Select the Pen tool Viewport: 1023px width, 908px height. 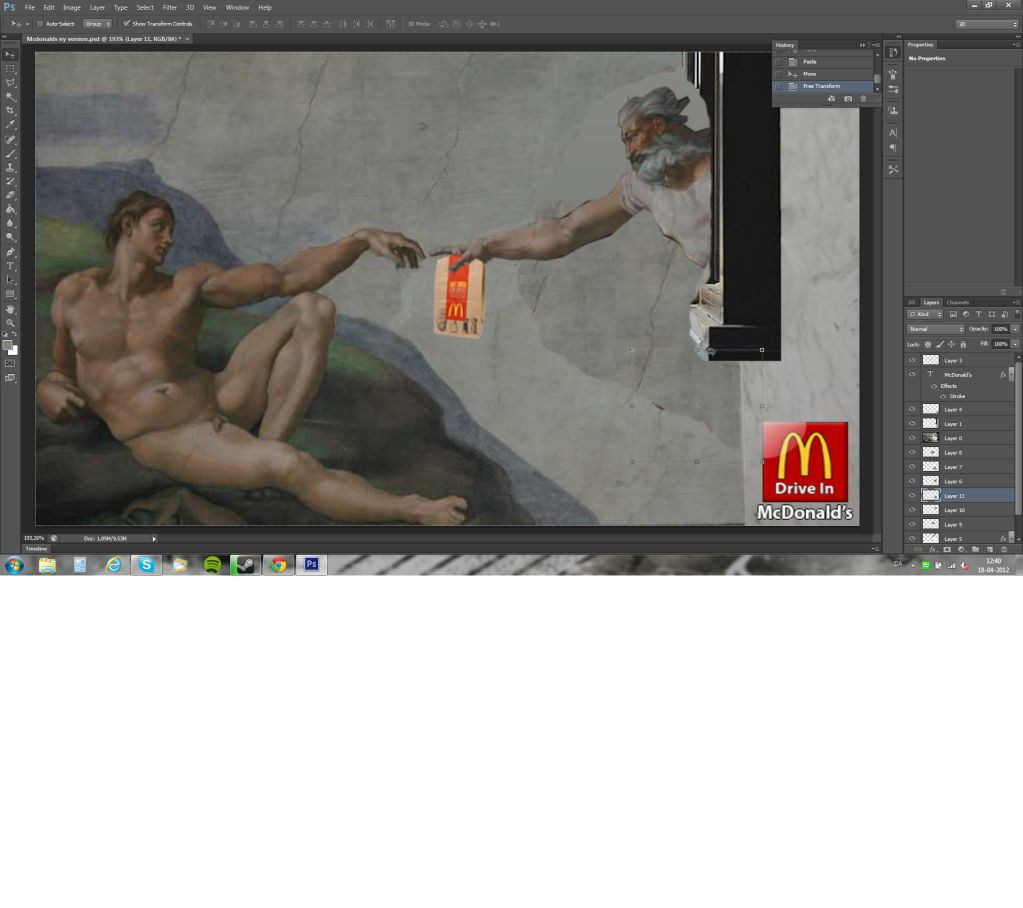[x=10, y=252]
